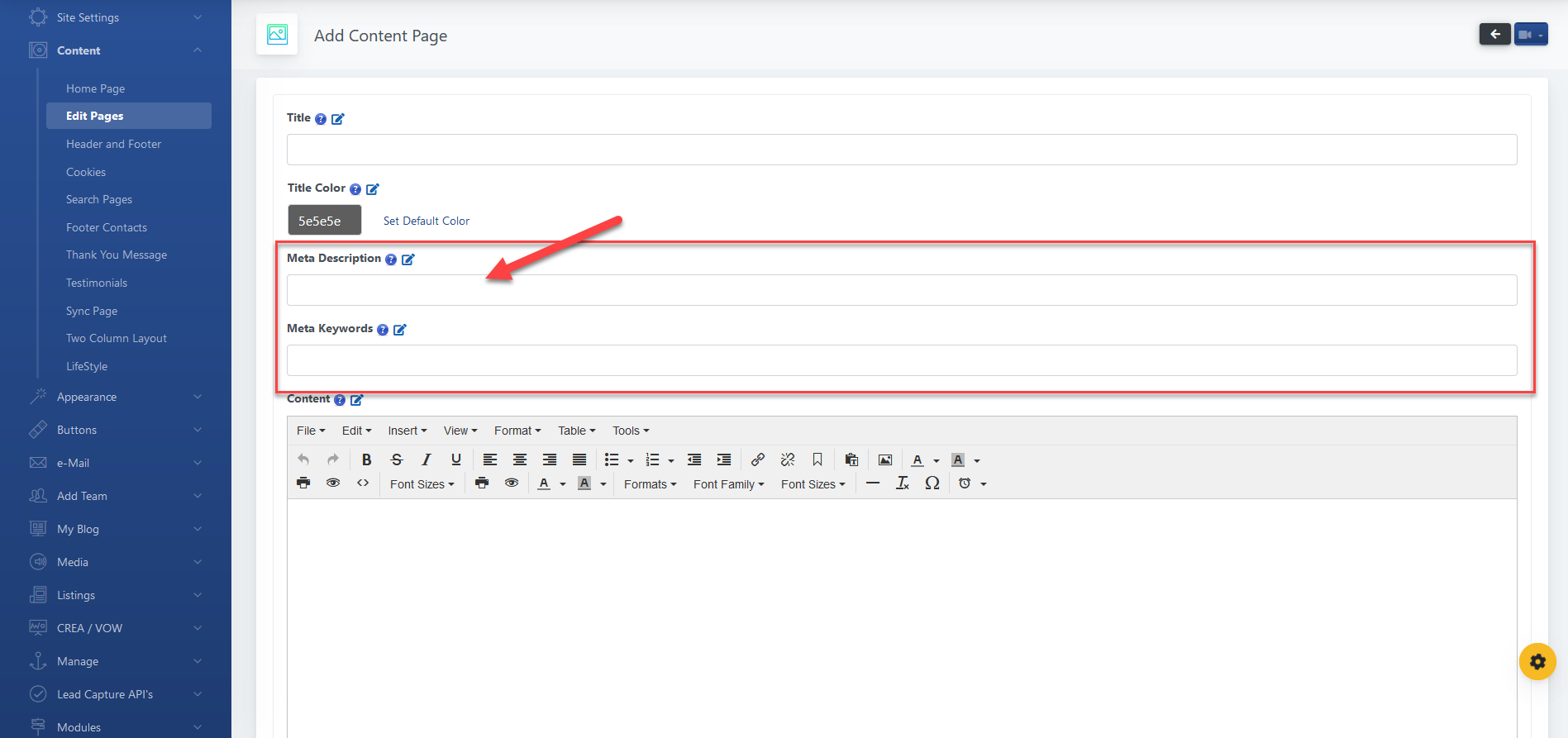
Task: Go to Header and Footer page
Action: [113, 144]
